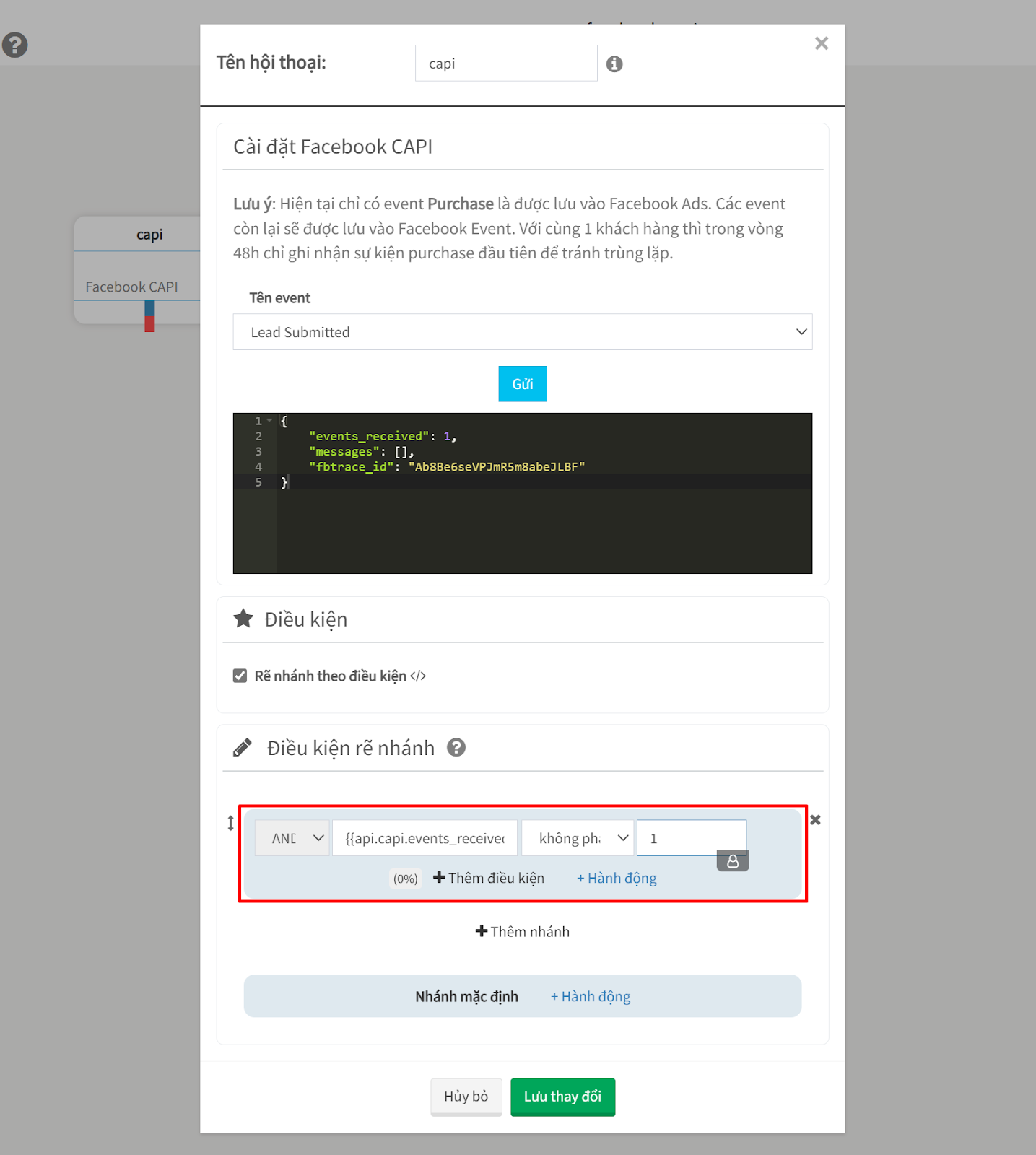Click the 'Hủy bỏ' cancel button
Viewport: 1036px width, 1155px height.
tap(466, 1097)
